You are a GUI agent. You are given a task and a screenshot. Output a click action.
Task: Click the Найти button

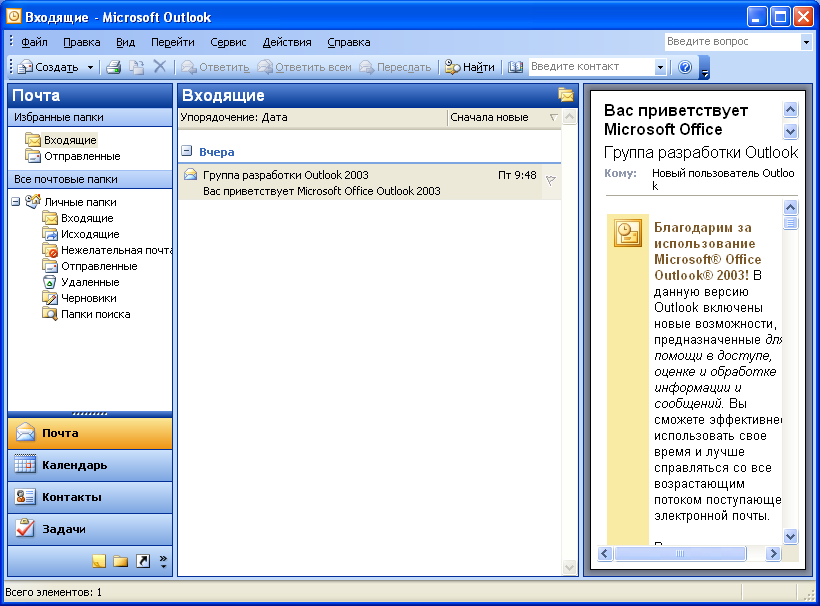(x=469, y=67)
